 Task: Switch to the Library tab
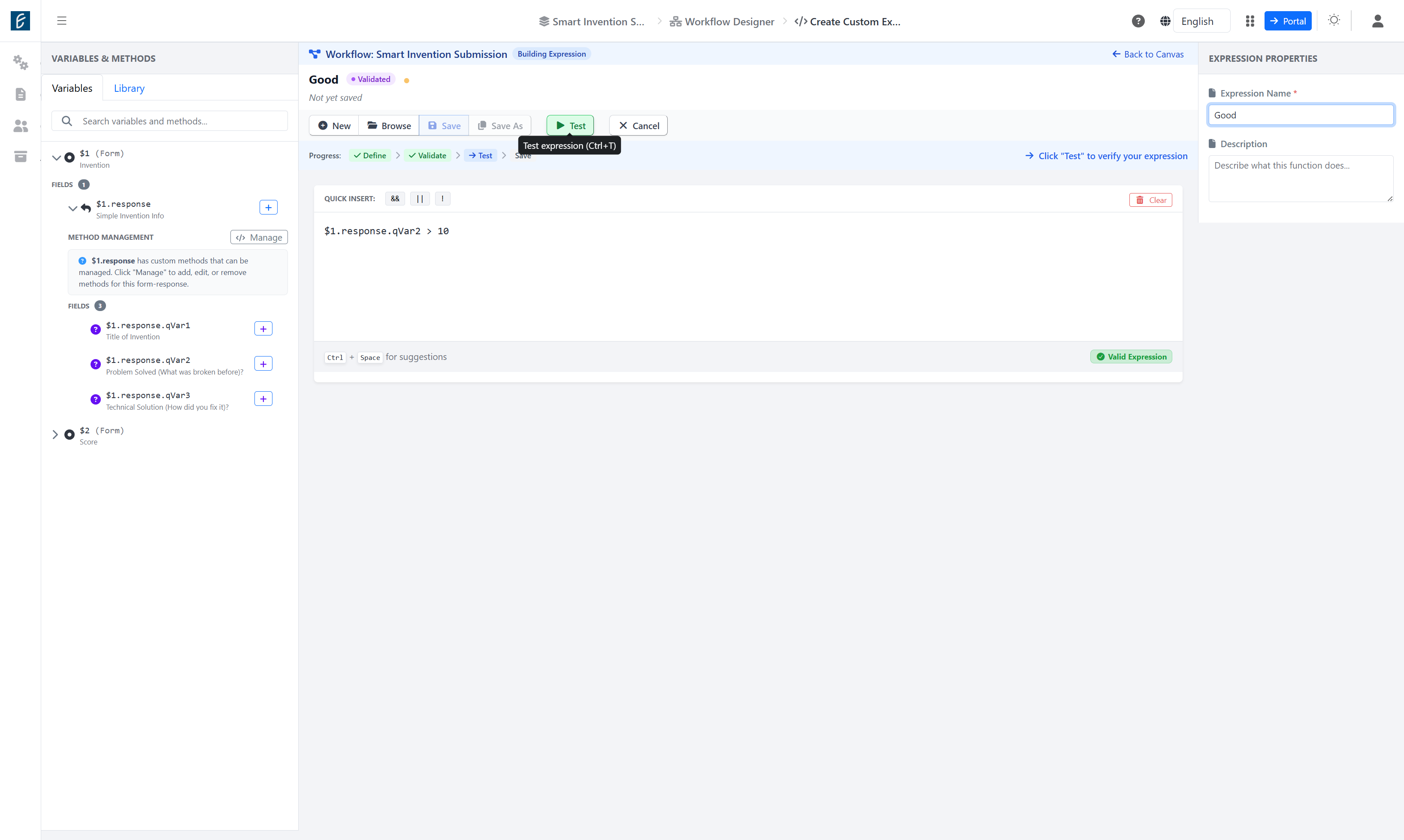(129, 88)
